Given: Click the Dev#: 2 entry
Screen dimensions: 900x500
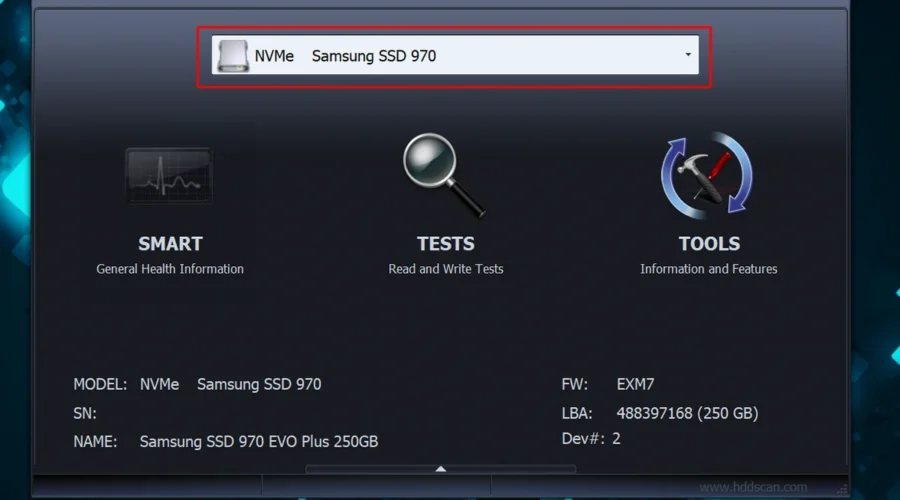Looking at the screenshot, I should click(x=591, y=439).
